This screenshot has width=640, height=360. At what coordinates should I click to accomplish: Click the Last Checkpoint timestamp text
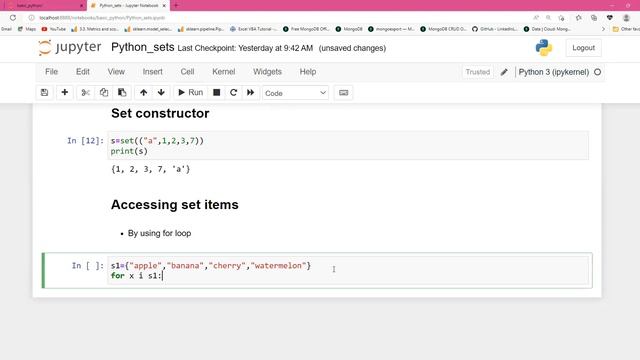click(245, 48)
